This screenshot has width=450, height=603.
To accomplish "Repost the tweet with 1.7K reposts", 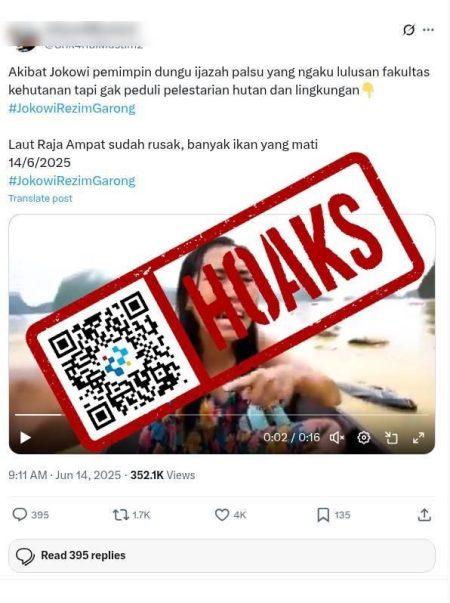I will point(131,515).
